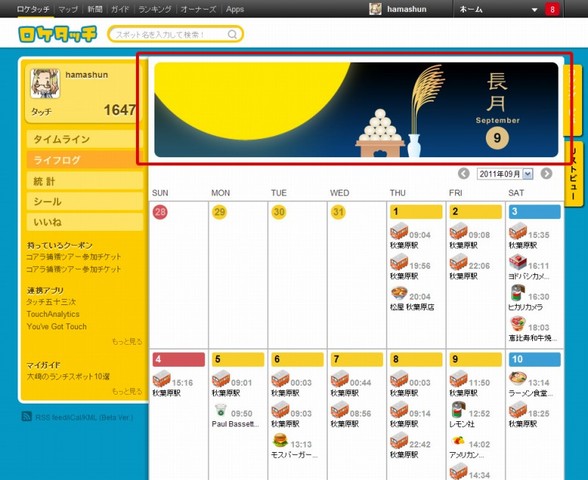Viewport: 588px width, 480px height.
Task: Open the You've Got Touch link
Action: click(57, 326)
